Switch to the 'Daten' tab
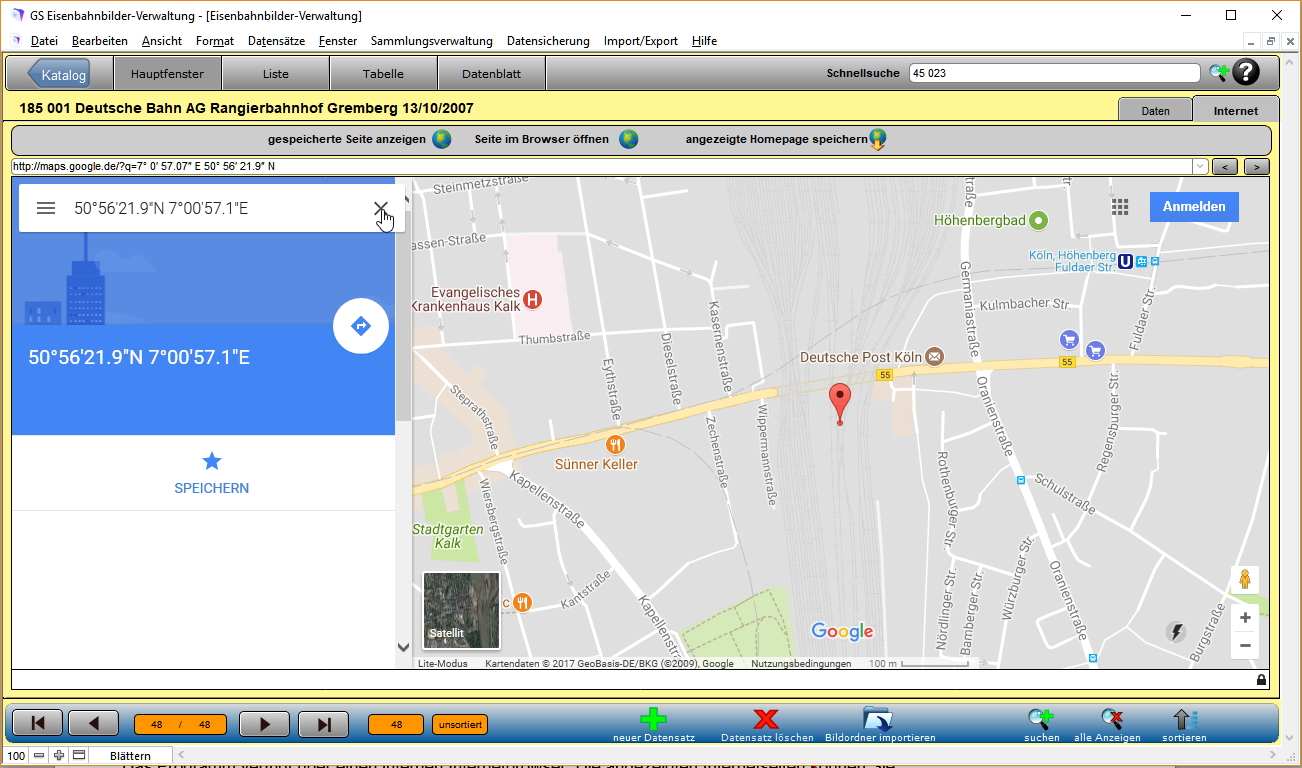Screen dimensions: 1302x768 pyautogui.click(x=1155, y=111)
